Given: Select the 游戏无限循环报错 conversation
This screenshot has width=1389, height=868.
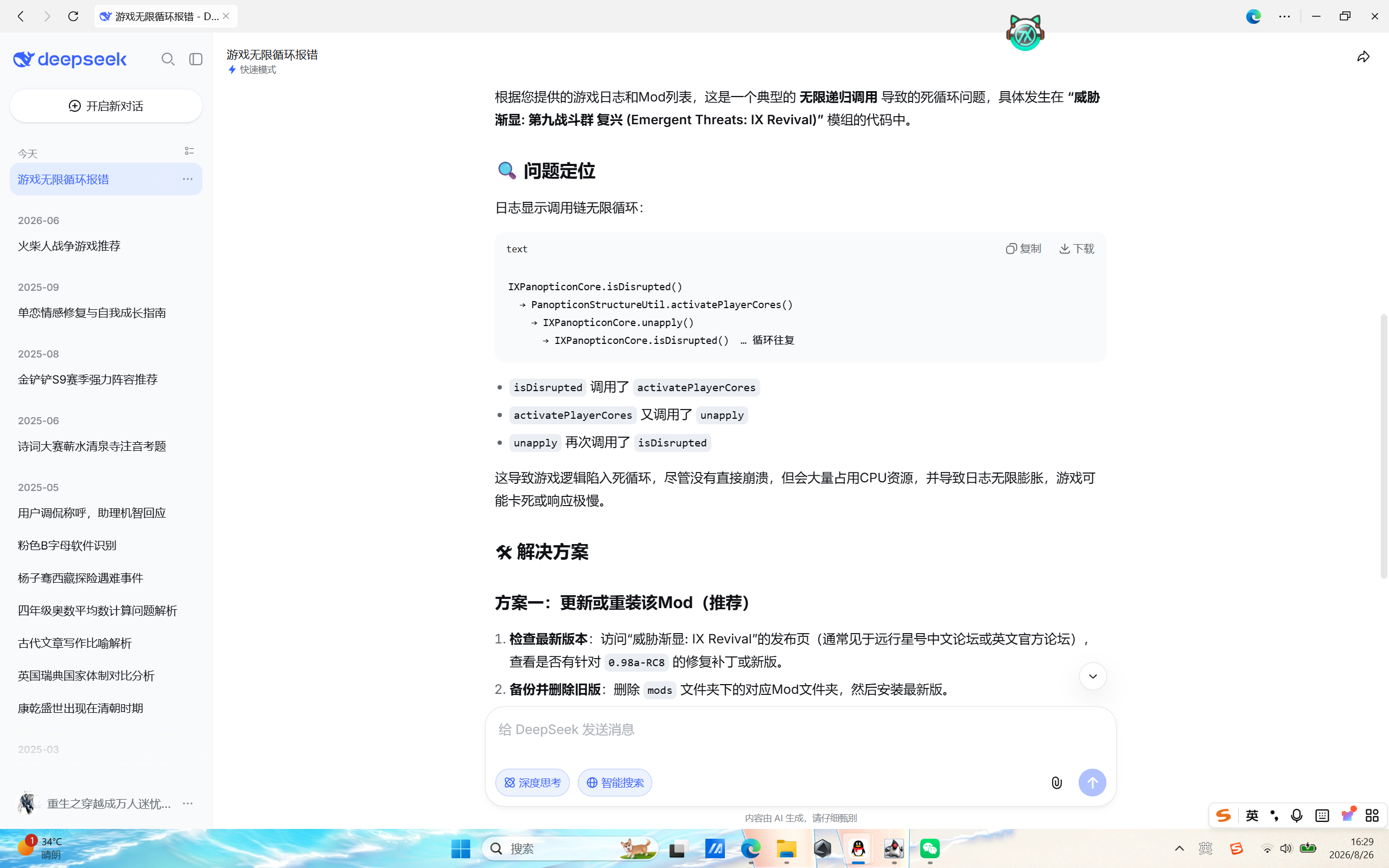Looking at the screenshot, I should (x=106, y=179).
